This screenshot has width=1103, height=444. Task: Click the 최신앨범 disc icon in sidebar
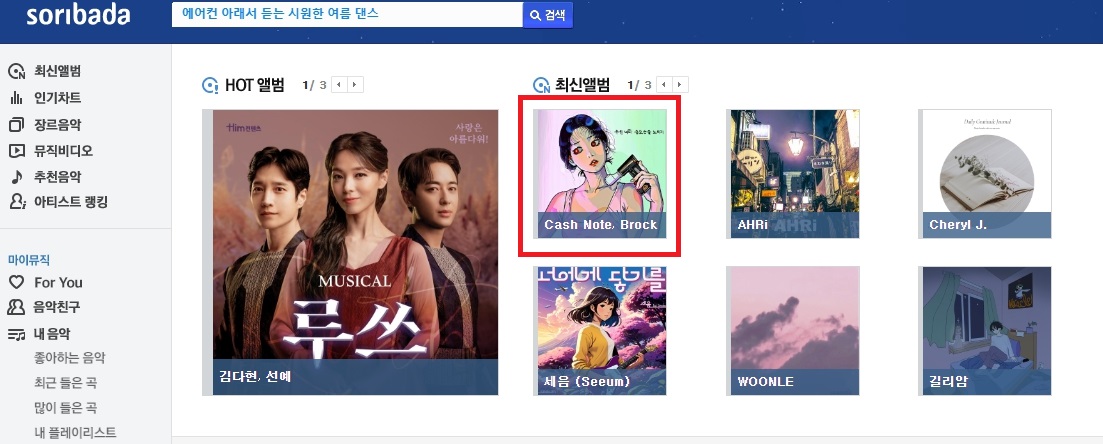click(x=16, y=71)
